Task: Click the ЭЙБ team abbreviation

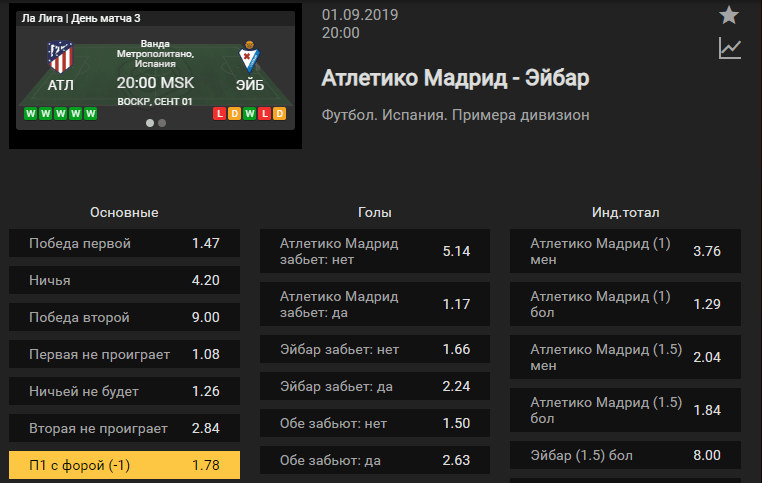Action: click(x=250, y=85)
